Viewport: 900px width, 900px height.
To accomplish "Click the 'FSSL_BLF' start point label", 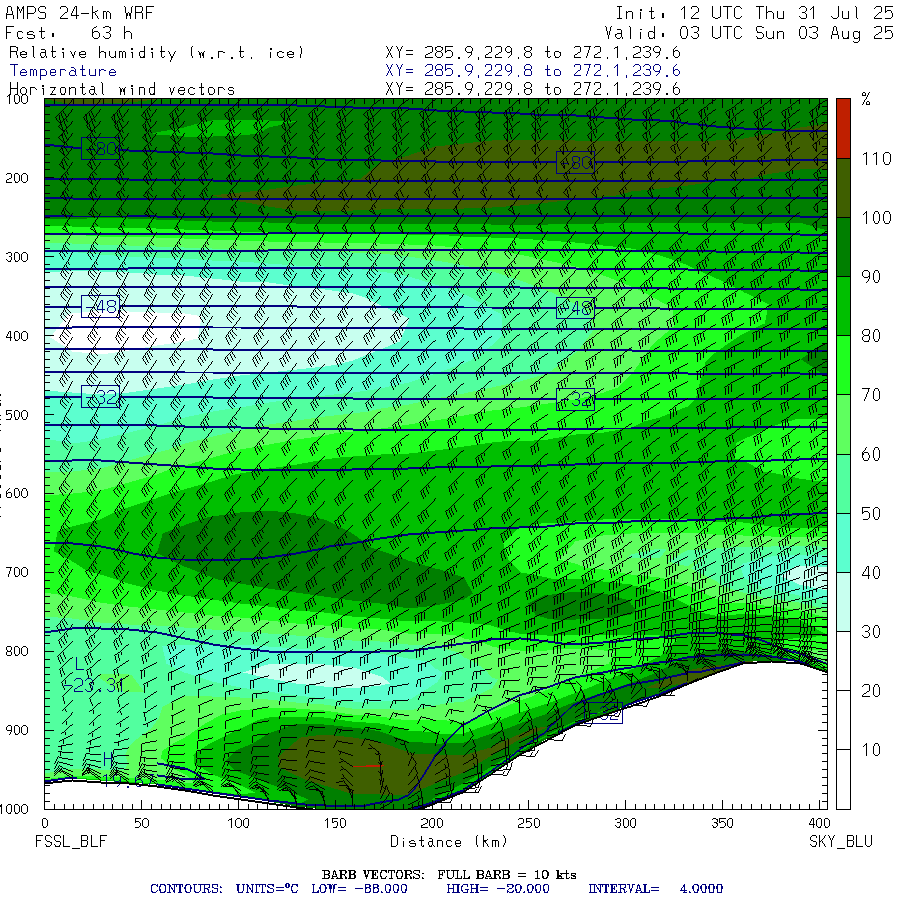I will [71, 842].
